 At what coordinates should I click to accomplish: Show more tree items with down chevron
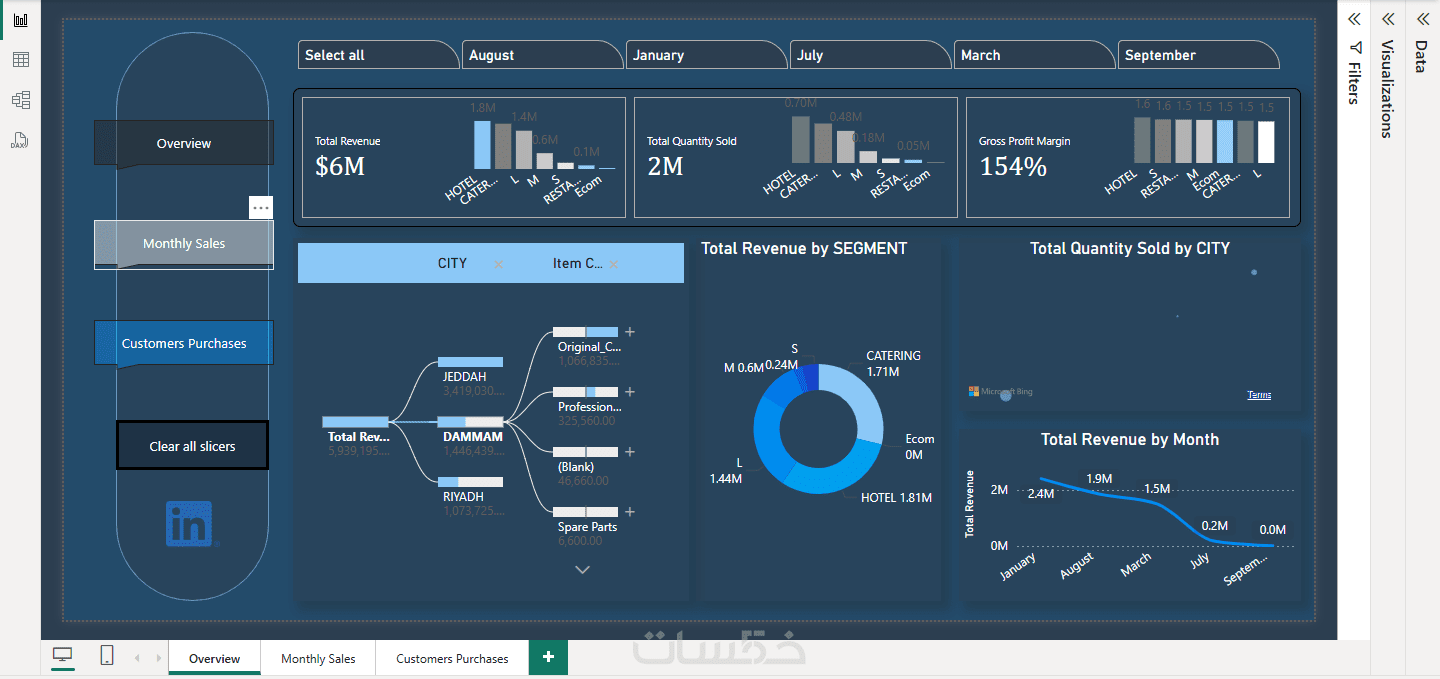[583, 570]
